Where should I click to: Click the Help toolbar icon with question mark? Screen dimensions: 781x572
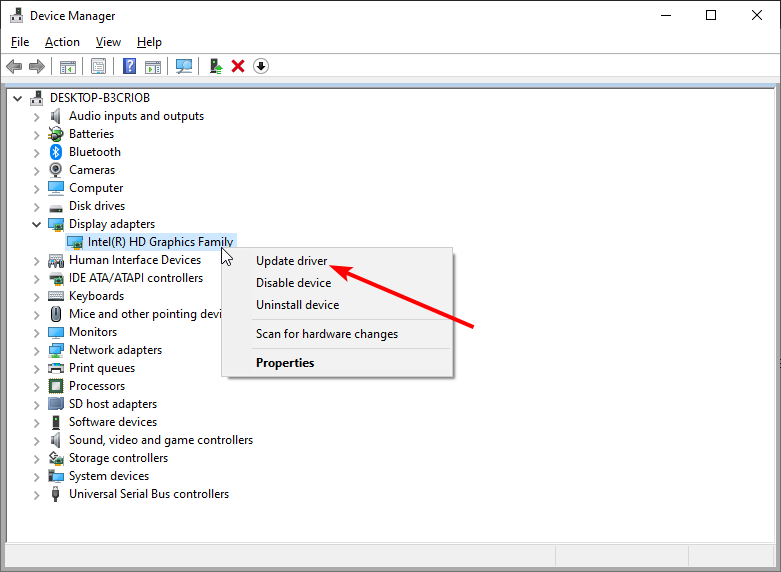pos(130,66)
